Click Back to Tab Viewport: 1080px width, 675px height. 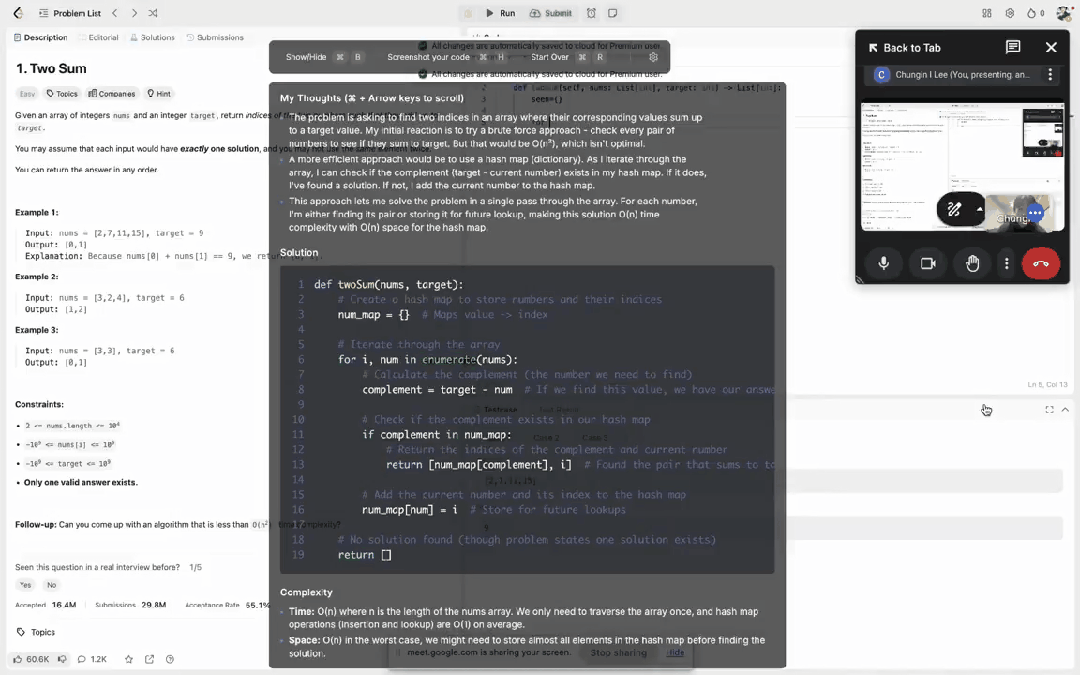coord(904,48)
